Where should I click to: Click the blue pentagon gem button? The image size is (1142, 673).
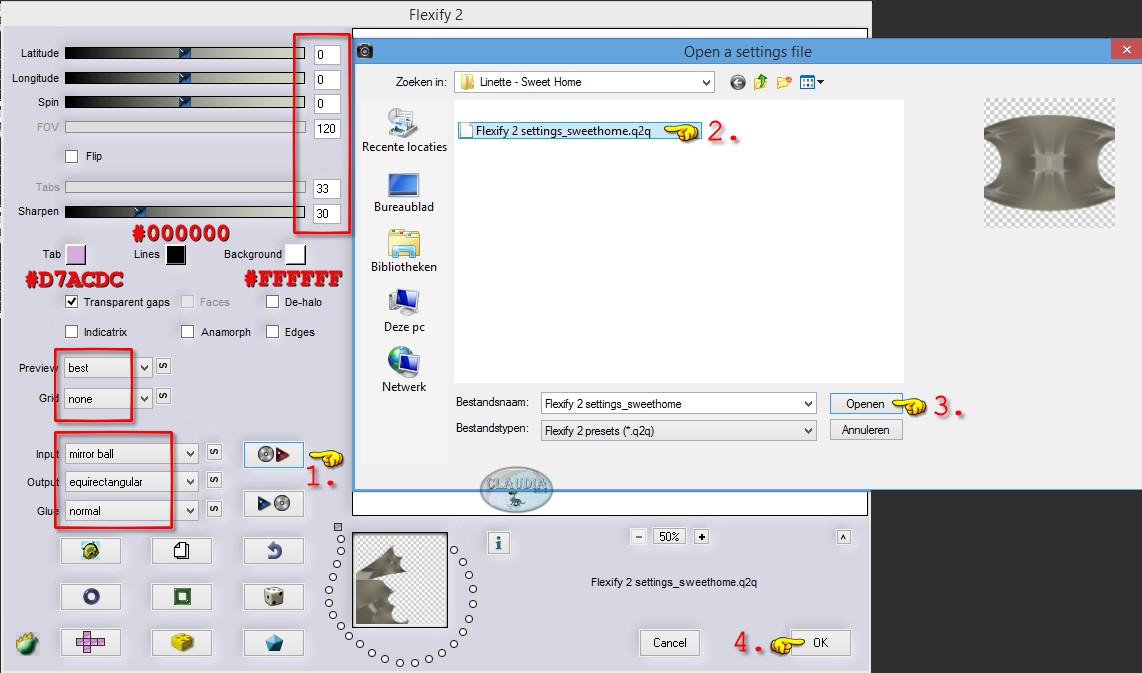(273, 642)
